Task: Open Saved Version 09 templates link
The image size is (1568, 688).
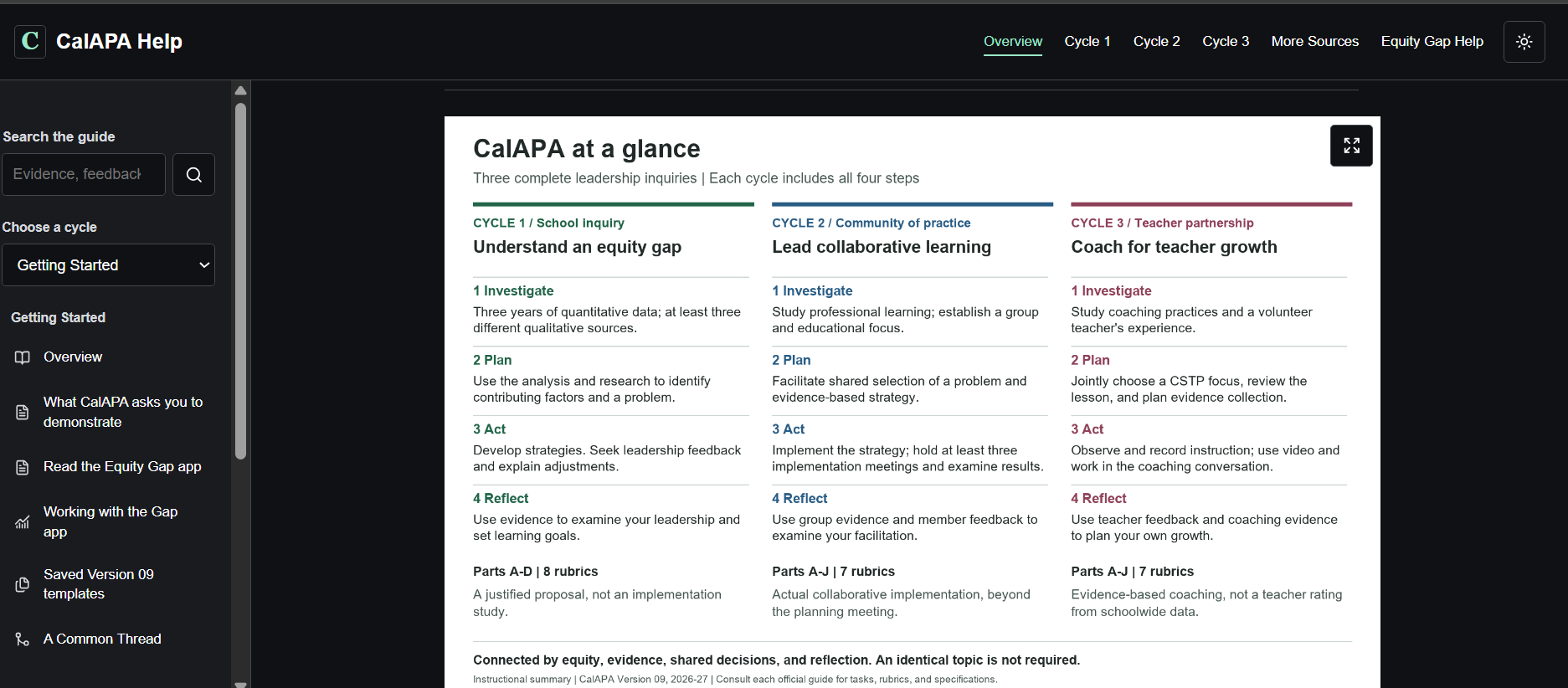Action: [99, 583]
